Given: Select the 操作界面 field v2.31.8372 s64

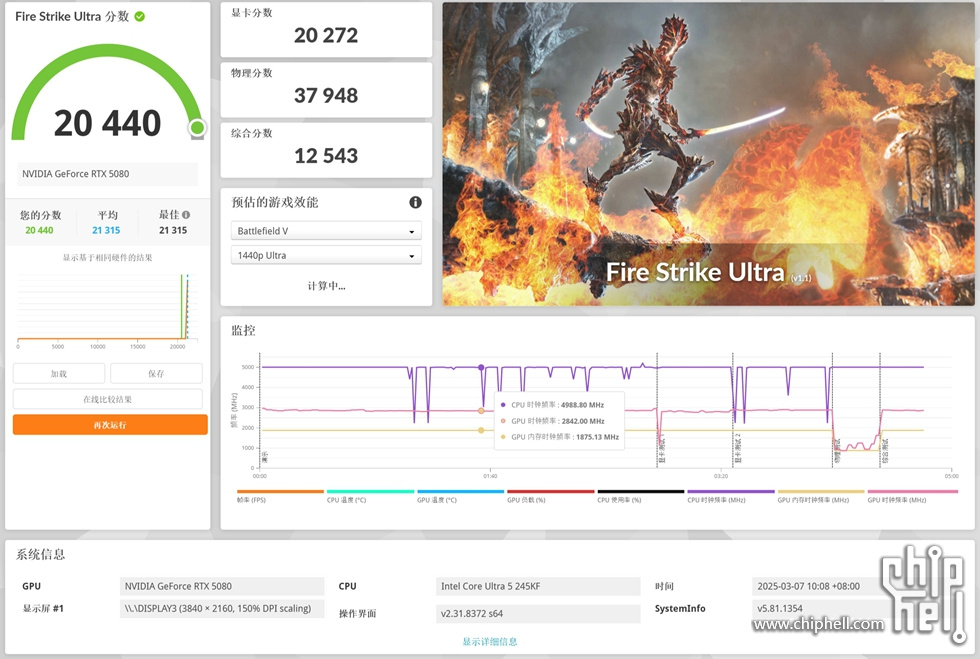Looking at the screenshot, I should (x=538, y=614).
